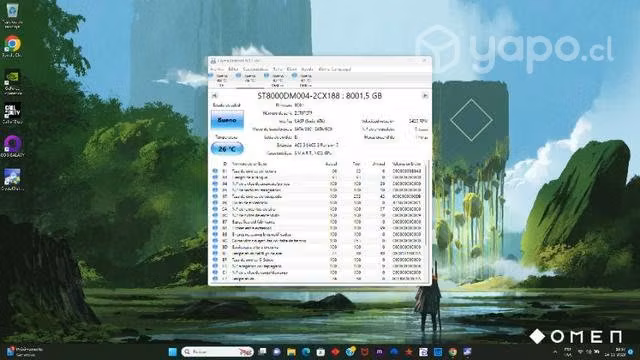Click the rotation speed RPM value
Viewport: 640px width, 360px height.
click(418, 121)
